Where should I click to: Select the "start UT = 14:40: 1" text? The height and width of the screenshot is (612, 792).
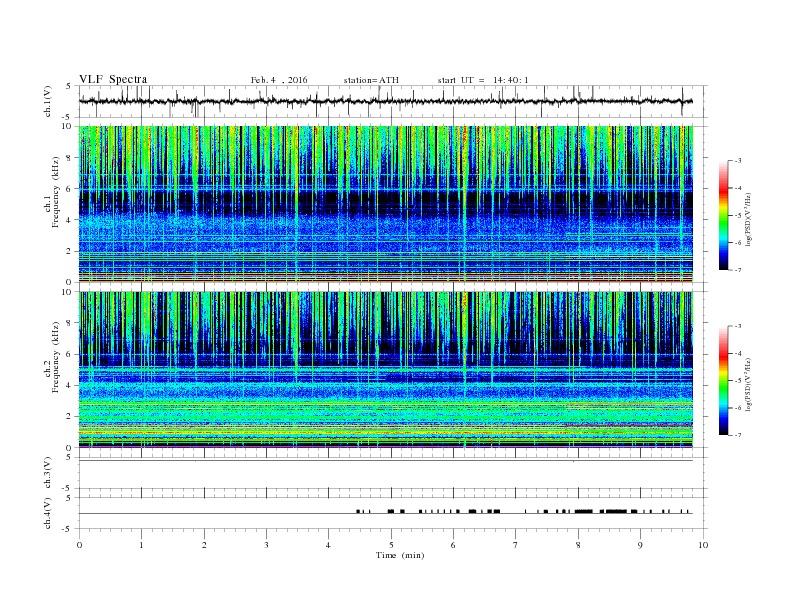483,80
